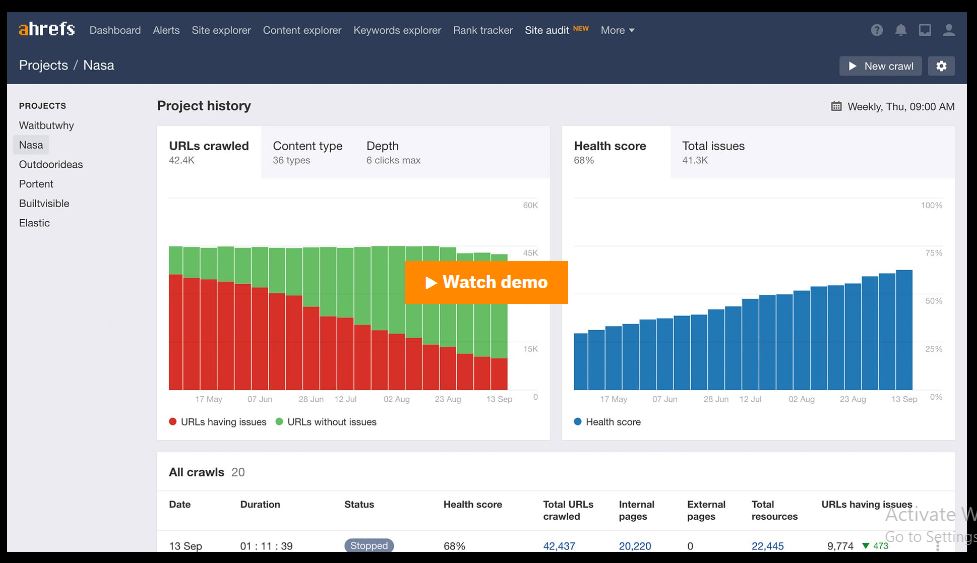Open the help question mark icon
The width and height of the screenshot is (977, 563).
(877, 30)
